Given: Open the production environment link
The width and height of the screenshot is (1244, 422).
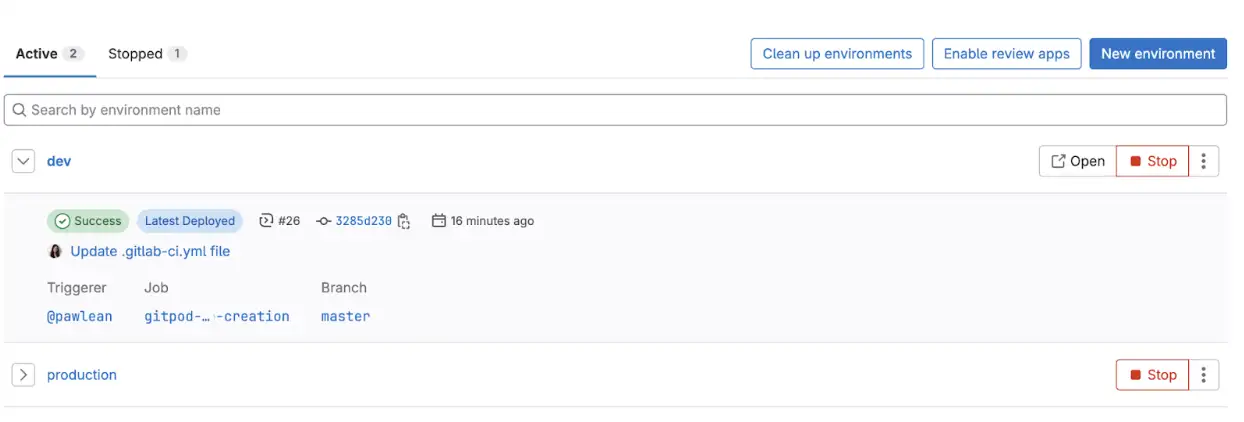Looking at the screenshot, I should click(x=82, y=375).
